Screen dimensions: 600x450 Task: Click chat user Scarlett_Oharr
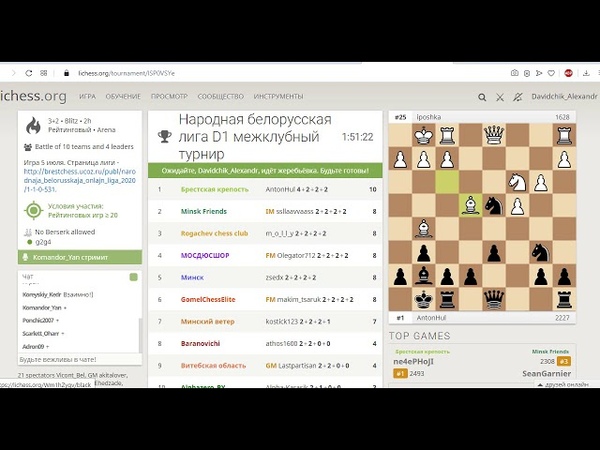pyautogui.click(x=41, y=334)
